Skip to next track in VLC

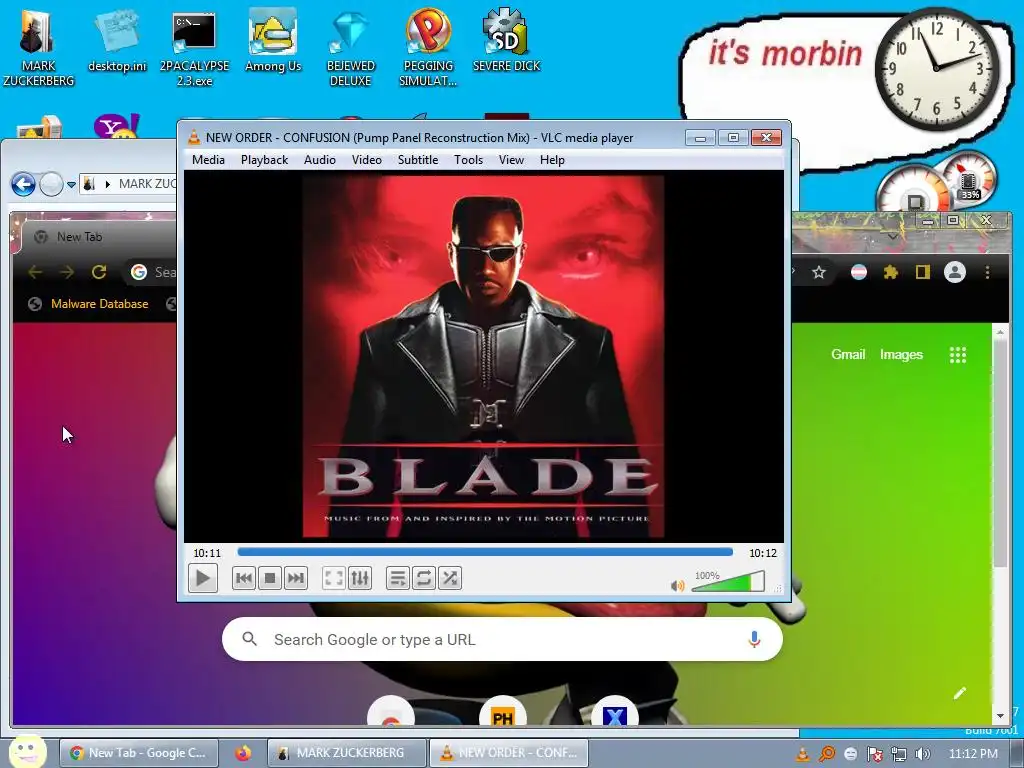click(x=296, y=578)
